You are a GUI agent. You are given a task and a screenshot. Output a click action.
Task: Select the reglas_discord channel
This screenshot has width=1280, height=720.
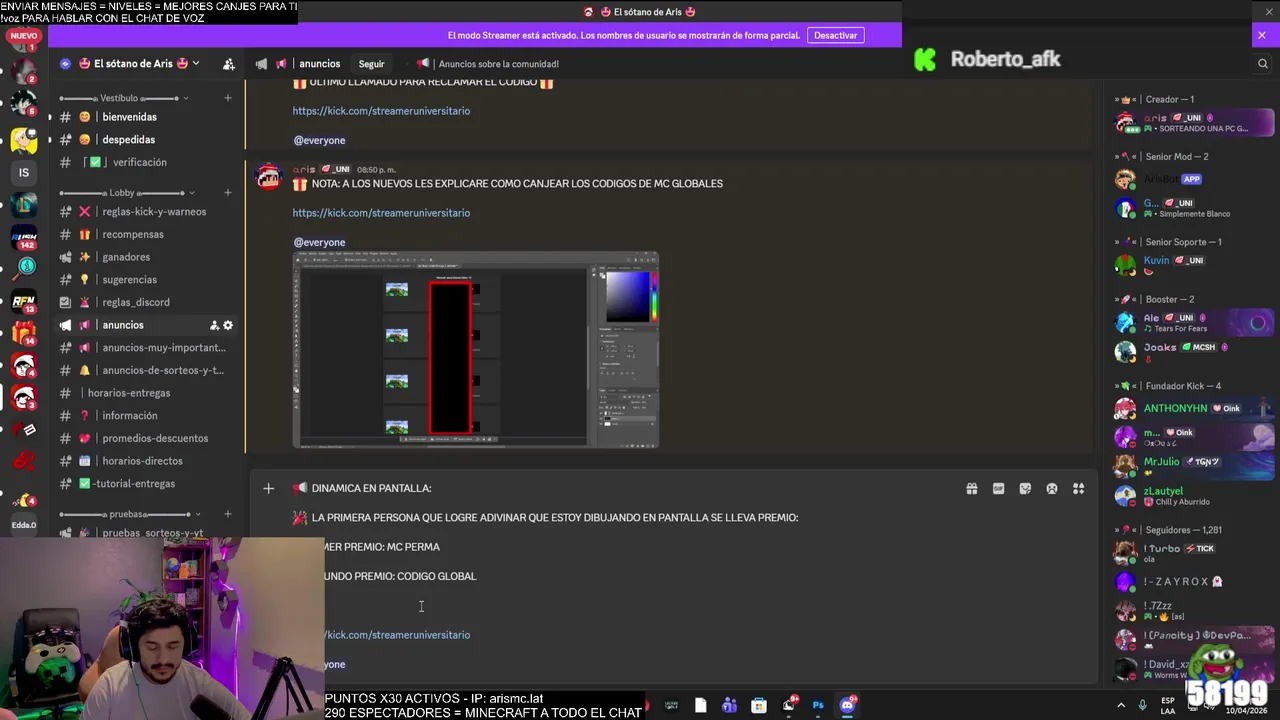(146, 302)
